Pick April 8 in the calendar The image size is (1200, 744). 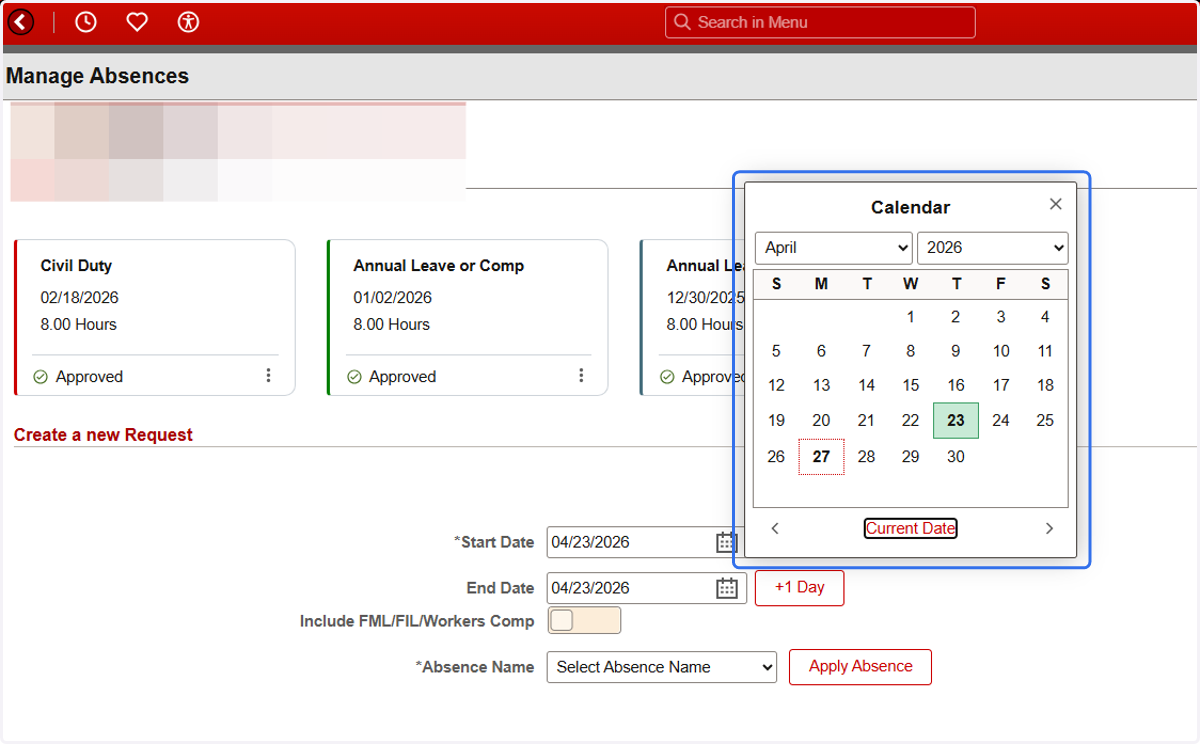(x=910, y=351)
